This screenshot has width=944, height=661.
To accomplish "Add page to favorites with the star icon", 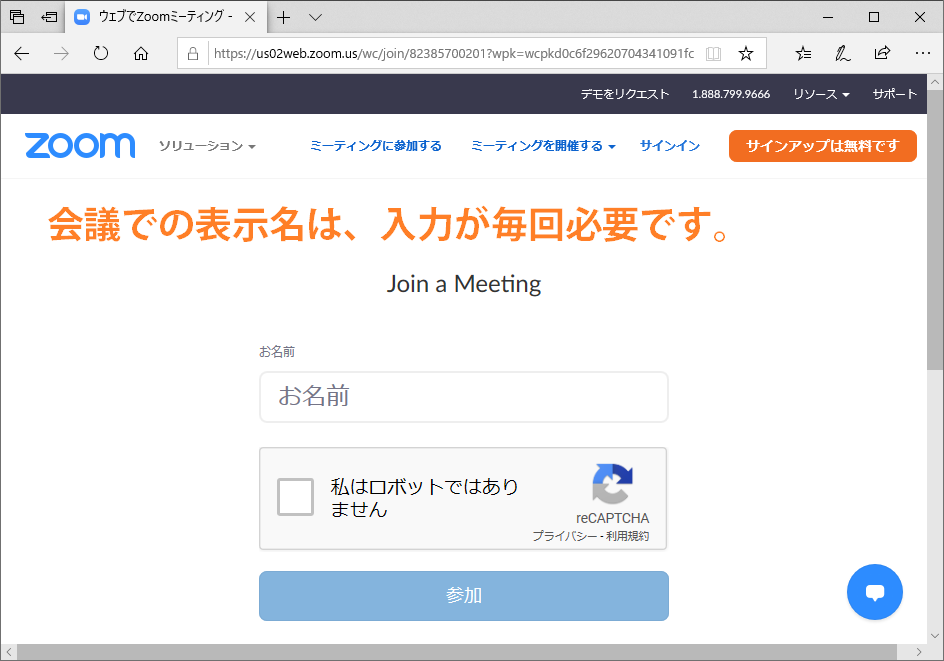I will 746,54.
